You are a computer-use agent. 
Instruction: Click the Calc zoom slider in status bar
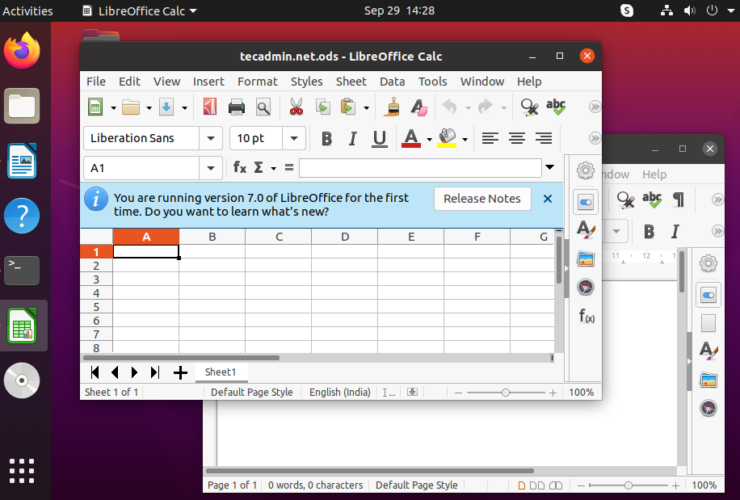505,393
